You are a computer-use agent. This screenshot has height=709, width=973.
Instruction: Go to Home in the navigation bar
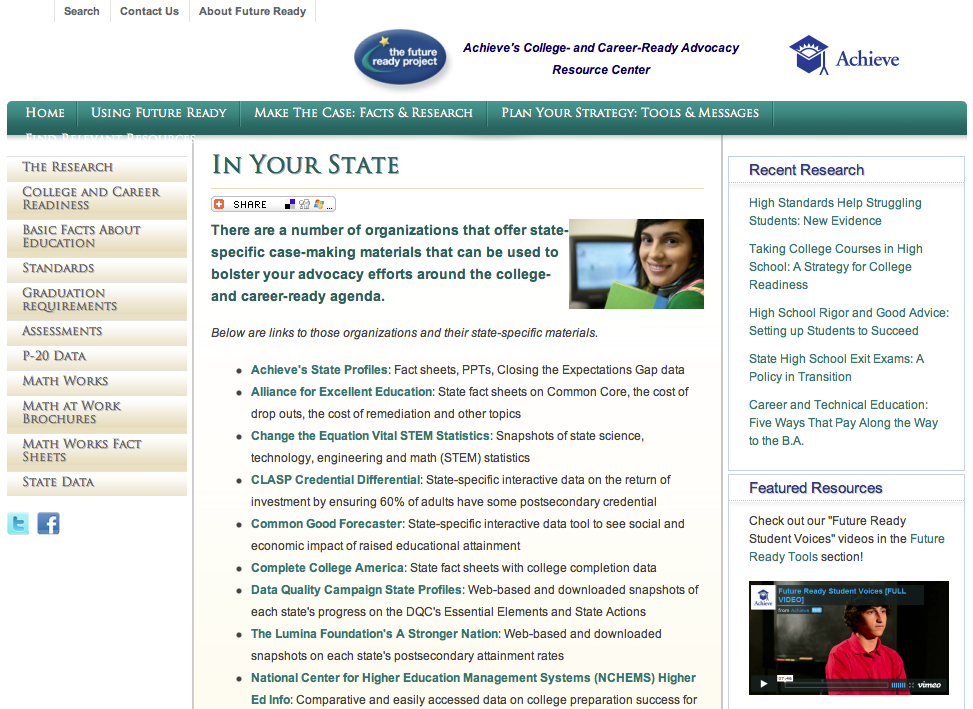click(45, 113)
